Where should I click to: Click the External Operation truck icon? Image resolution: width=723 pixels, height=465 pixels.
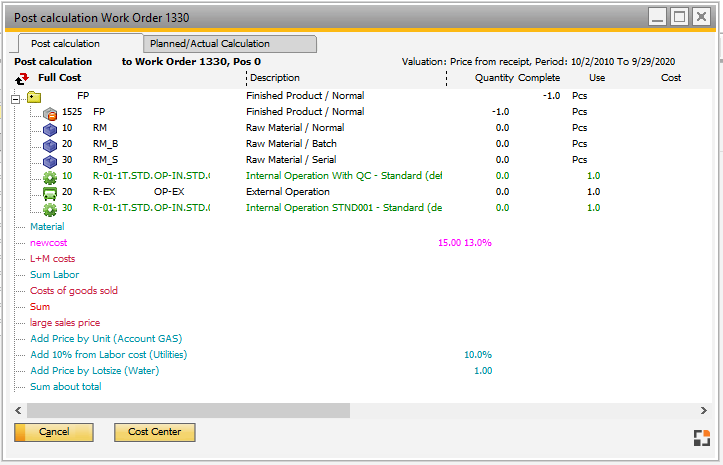coord(50,193)
